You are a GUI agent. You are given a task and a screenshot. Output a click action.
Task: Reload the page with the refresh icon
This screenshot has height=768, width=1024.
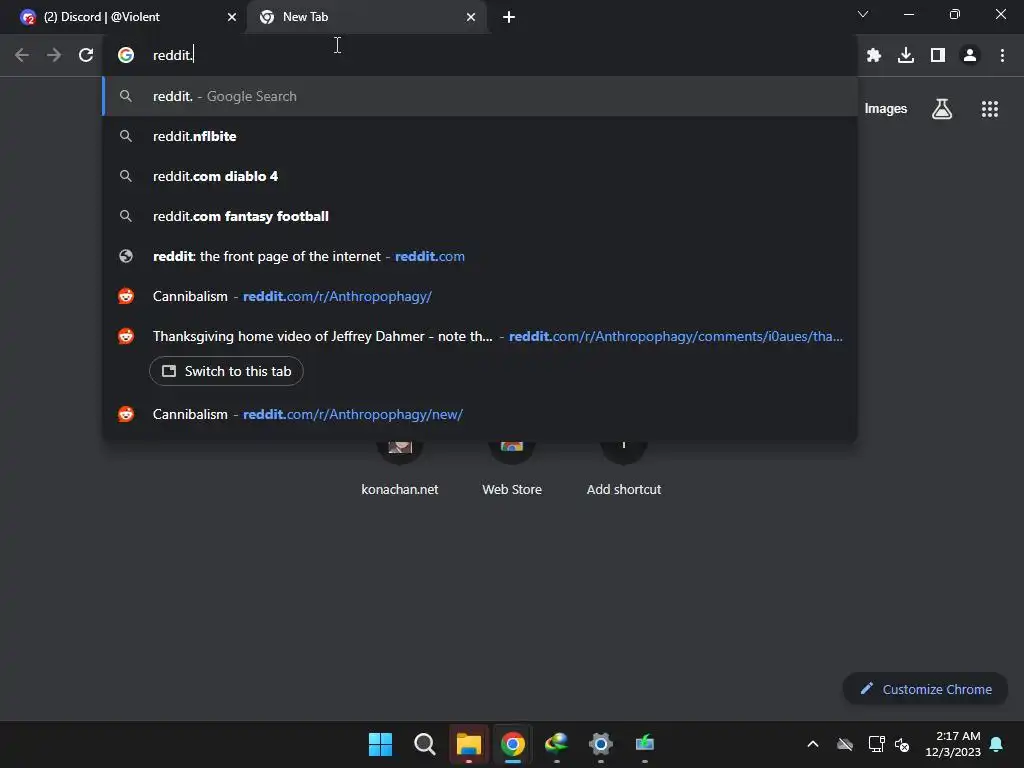click(86, 56)
